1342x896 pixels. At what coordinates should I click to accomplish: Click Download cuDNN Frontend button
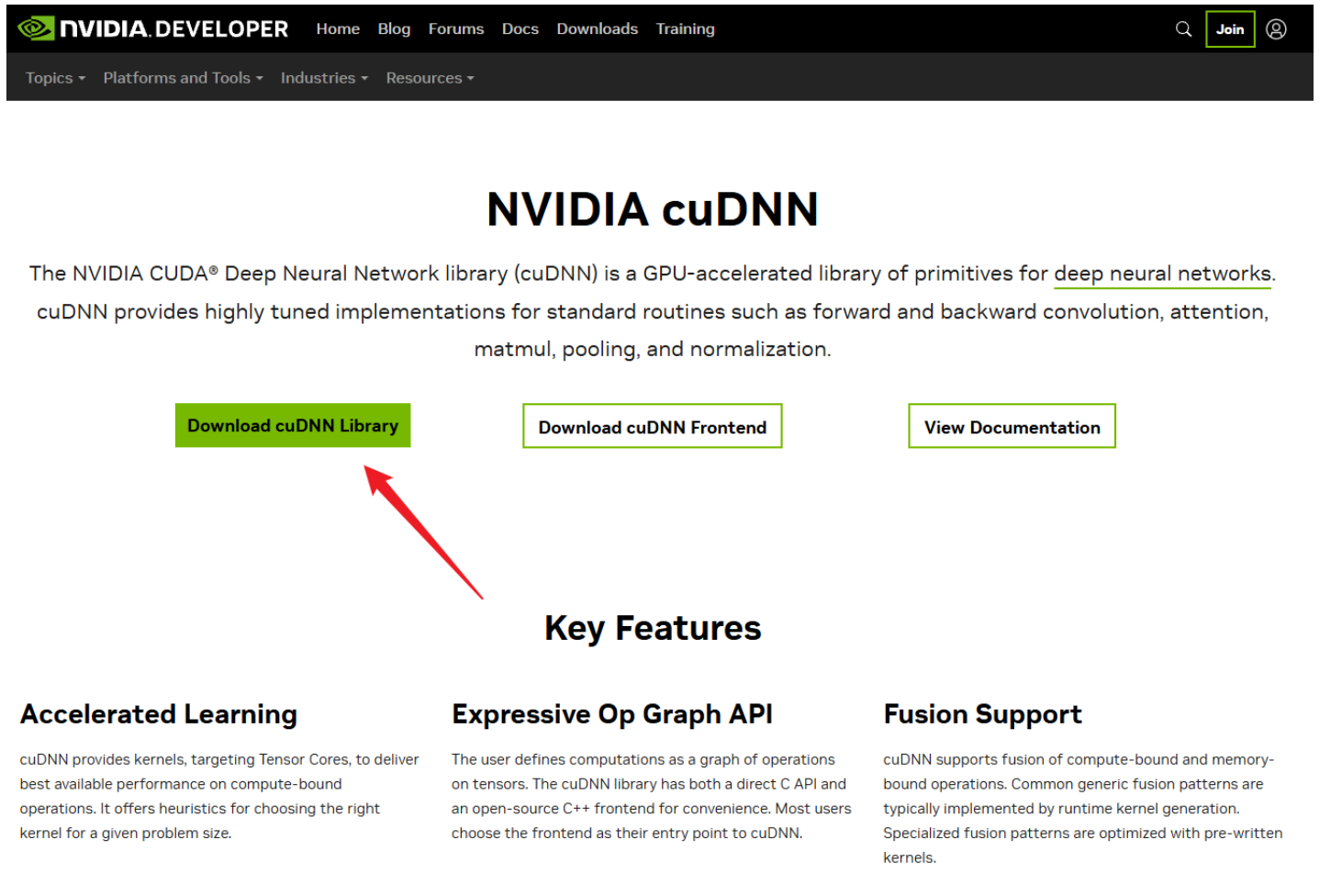tap(652, 426)
